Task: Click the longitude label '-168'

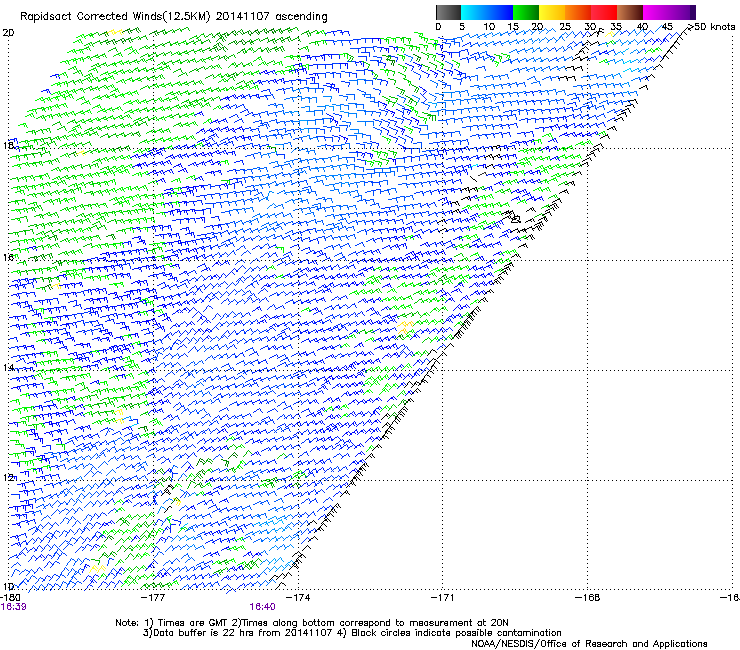Action: (x=588, y=598)
